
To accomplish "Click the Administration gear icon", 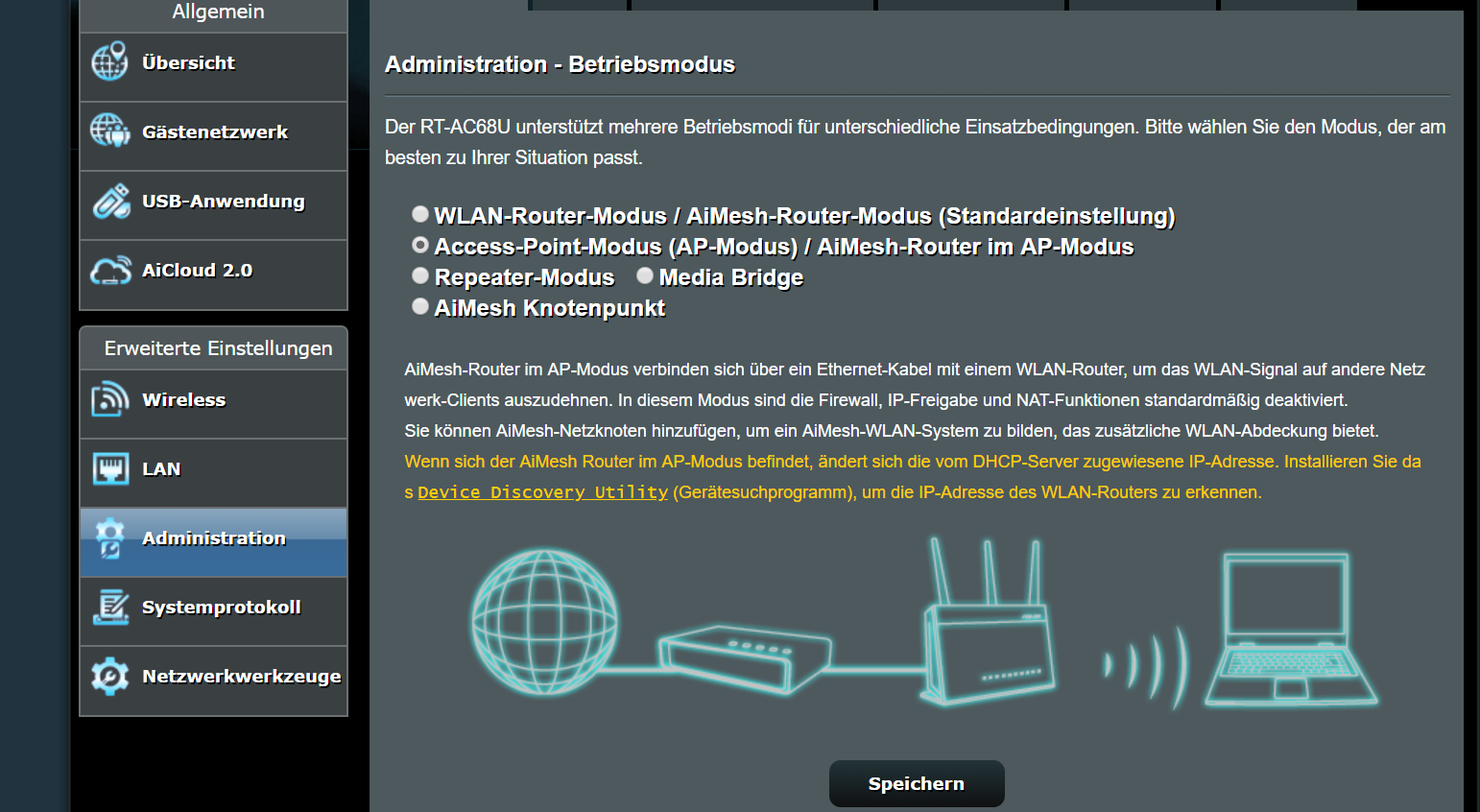I will (110, 538).
